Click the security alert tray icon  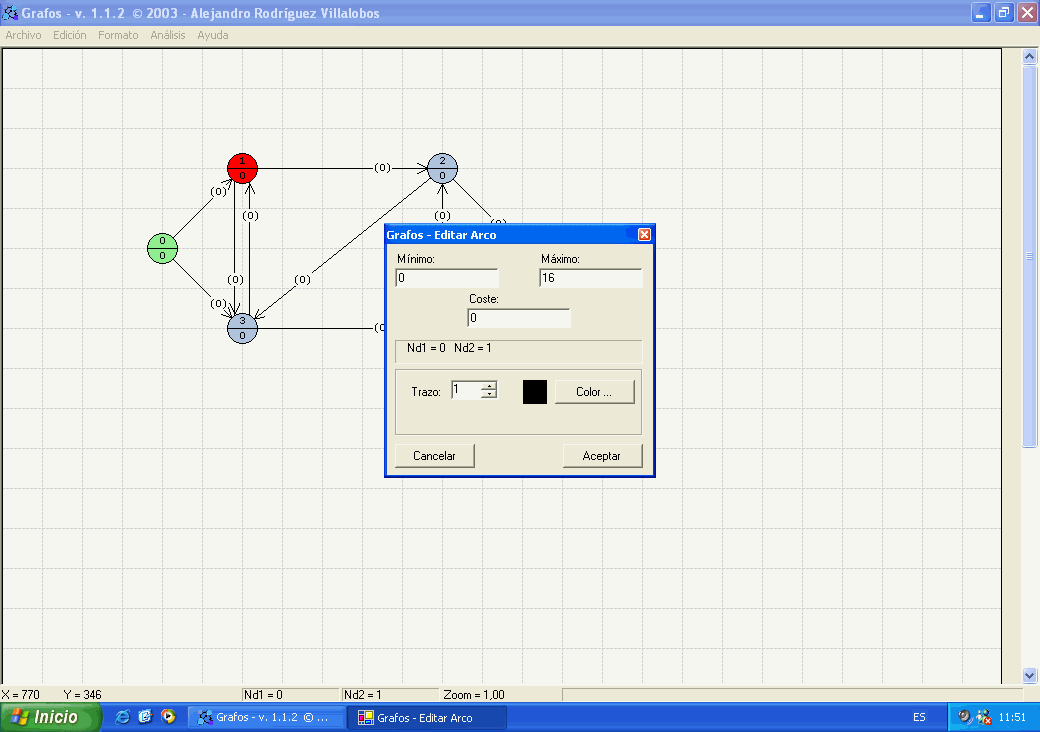point(984,717)
